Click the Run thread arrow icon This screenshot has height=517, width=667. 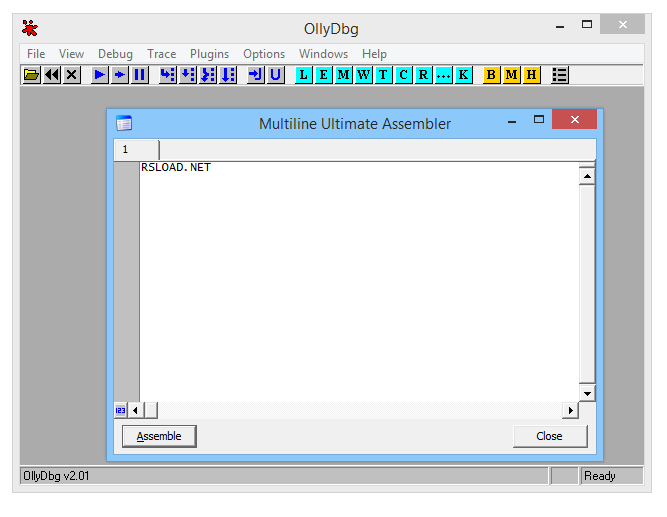(x=120, y=75)
